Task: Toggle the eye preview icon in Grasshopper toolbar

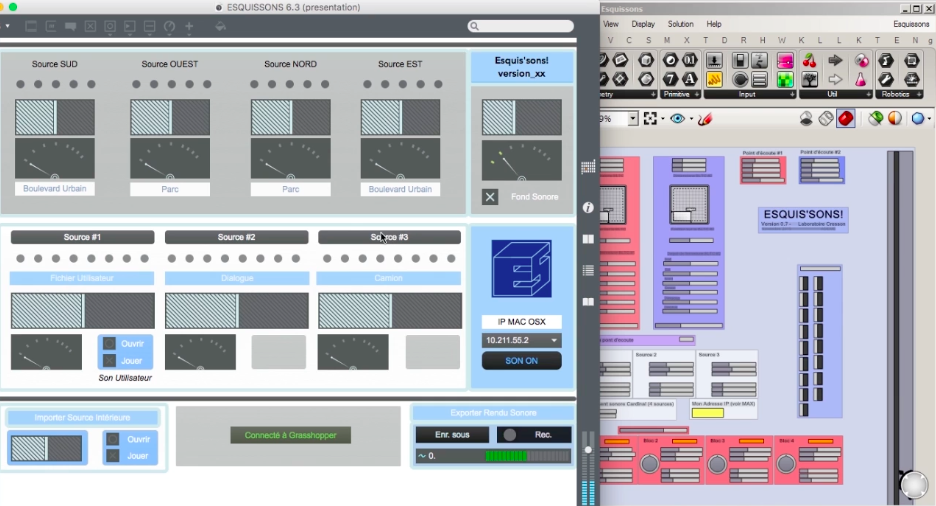Action: pyautogui.click(x=677, y=119)
